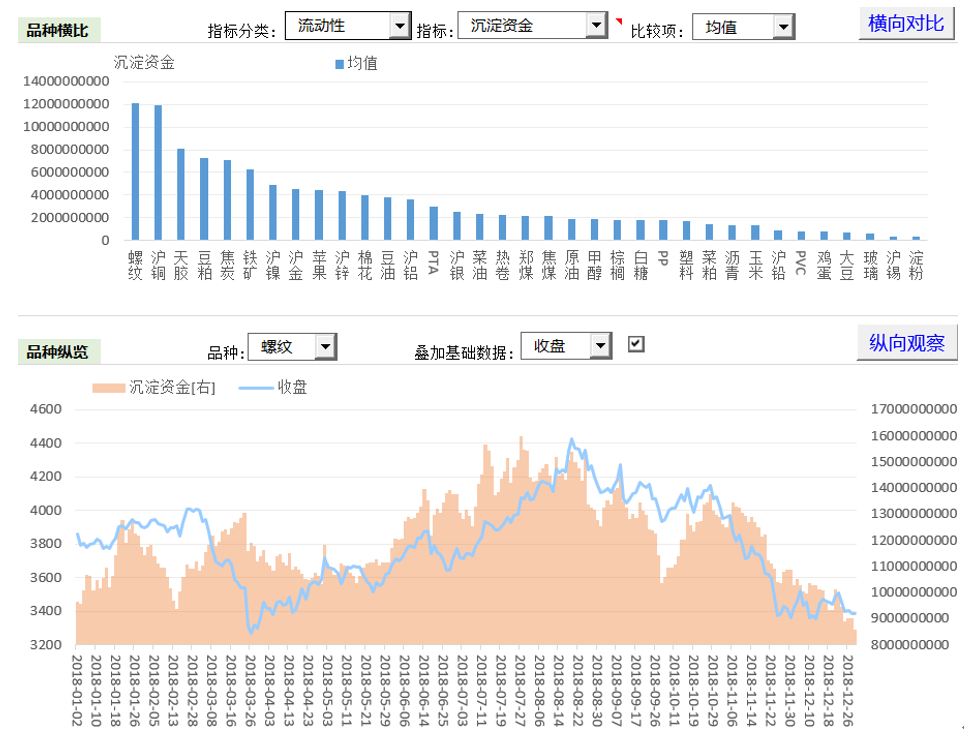Select the 沪铜 bar in the bar chart
964x747 pixels.
pos(158,172)
